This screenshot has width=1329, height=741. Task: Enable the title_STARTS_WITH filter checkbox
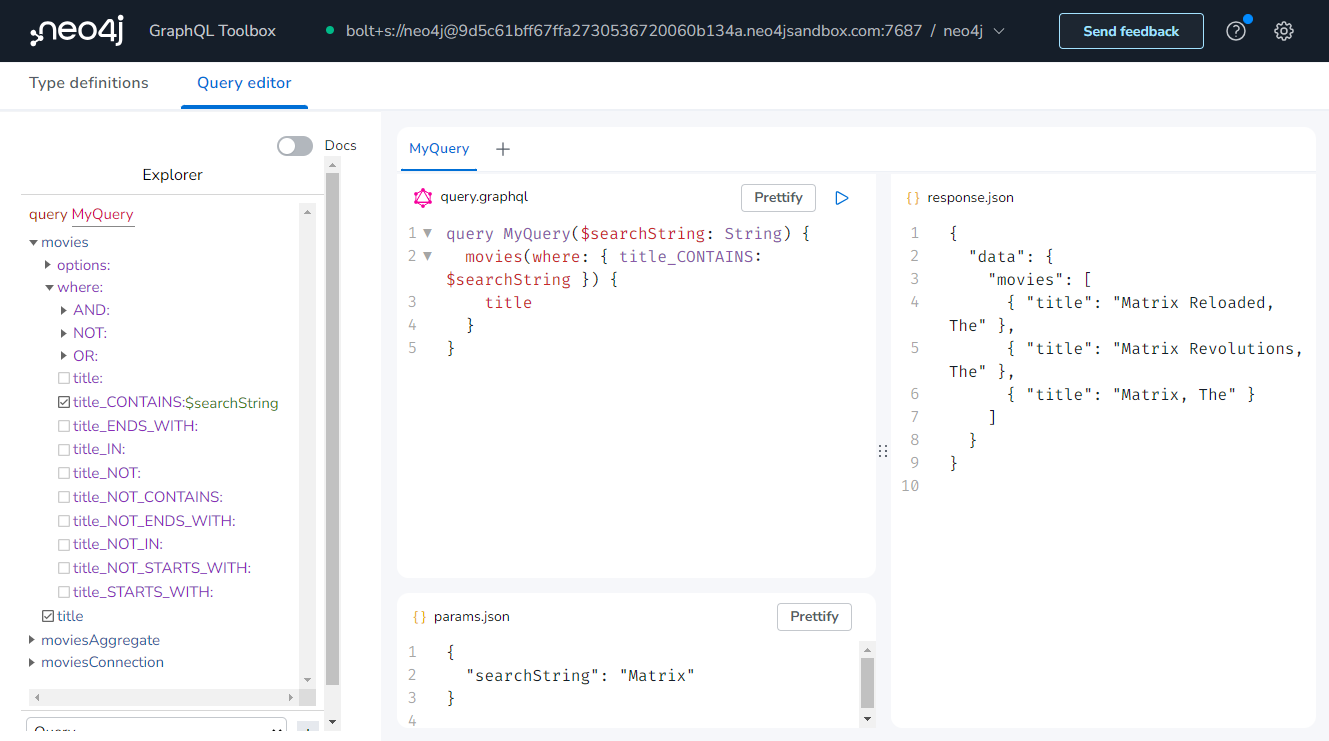64,591
